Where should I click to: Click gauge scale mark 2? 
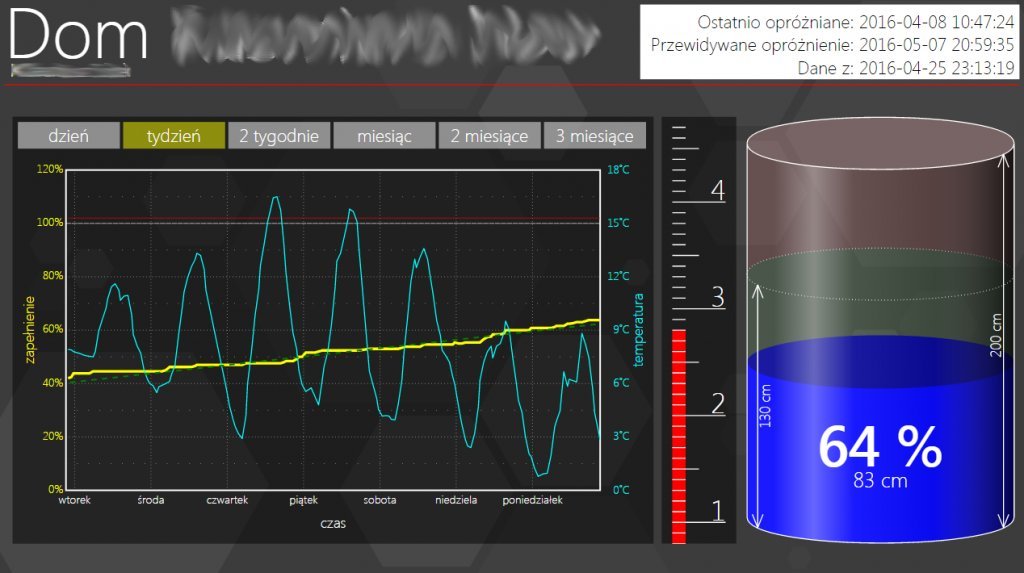[x=718, y=404]
